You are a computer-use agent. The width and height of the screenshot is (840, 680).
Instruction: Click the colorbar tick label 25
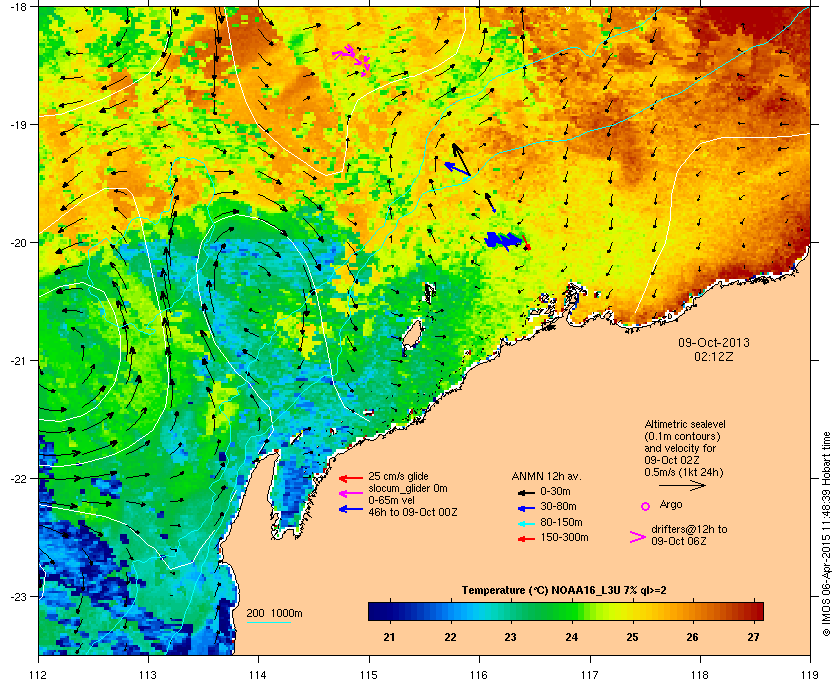click(x=632, y=637)
